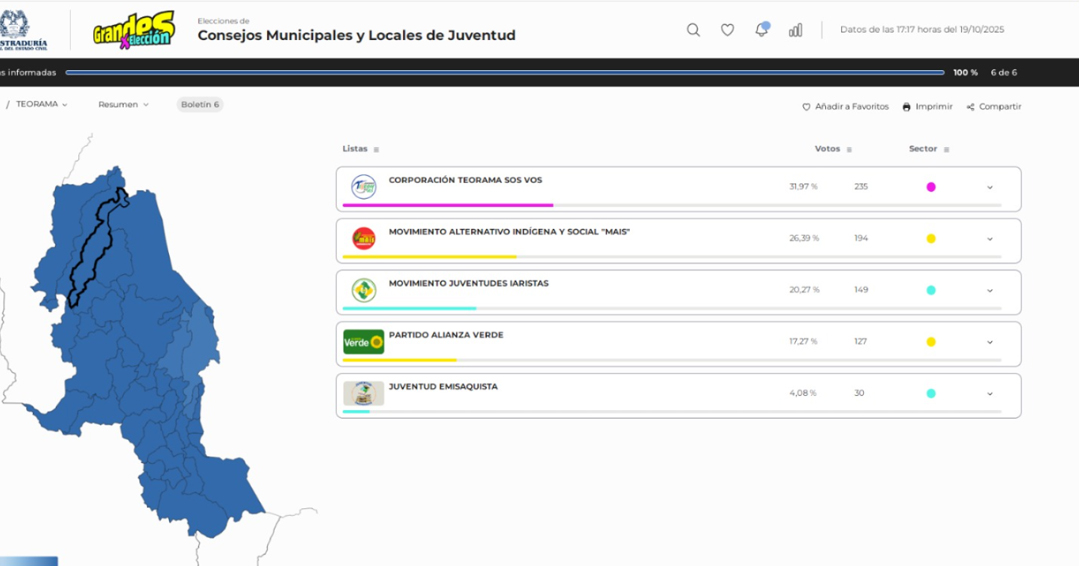Click the '194' votes value

861,238
